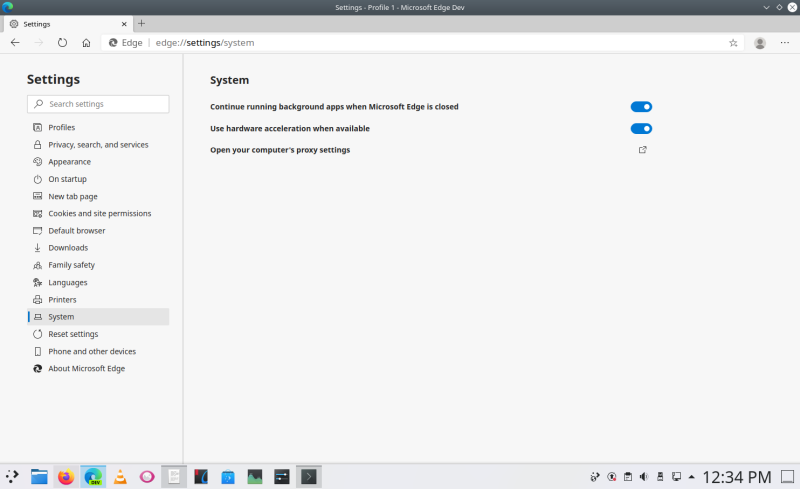
Task: Open Cookies and site permissions
Action: pos(98,213)
